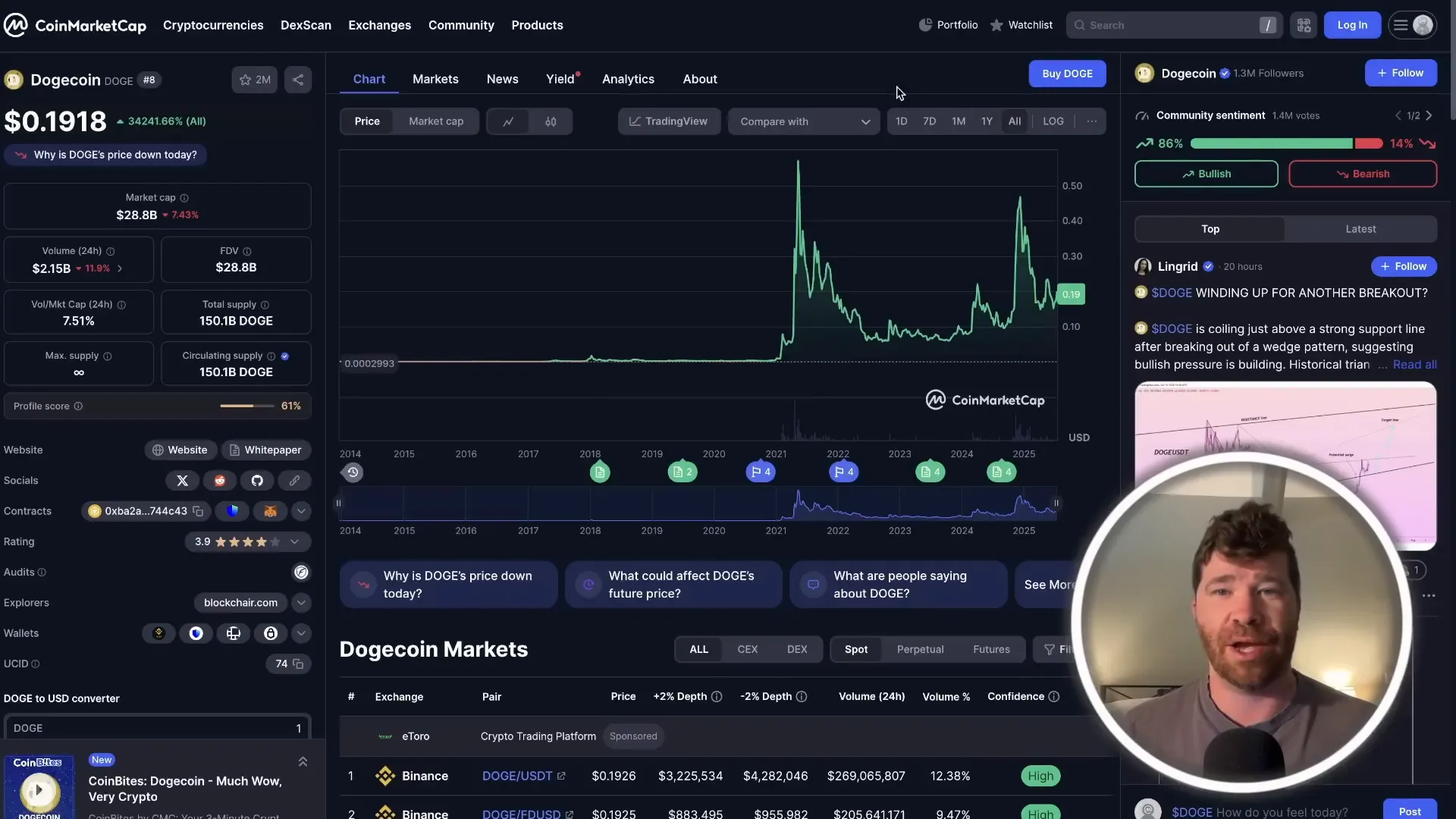Click the chart range navigator right handle
Screen dimensions: 1456x819
pos(1056,504)
